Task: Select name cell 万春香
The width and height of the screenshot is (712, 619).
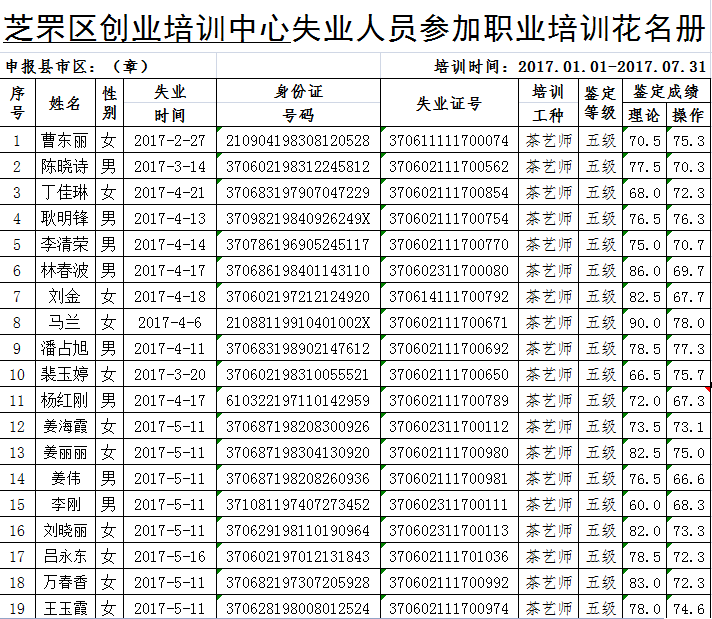Action: [65, 582]
